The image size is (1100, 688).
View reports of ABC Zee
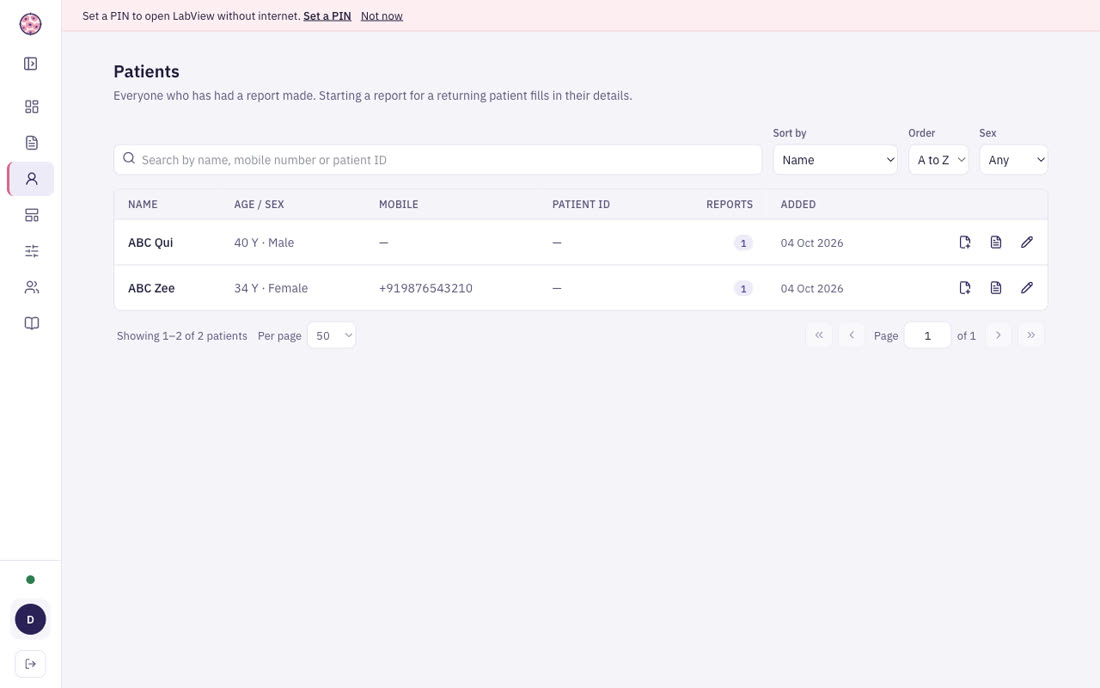pos(996,288)
